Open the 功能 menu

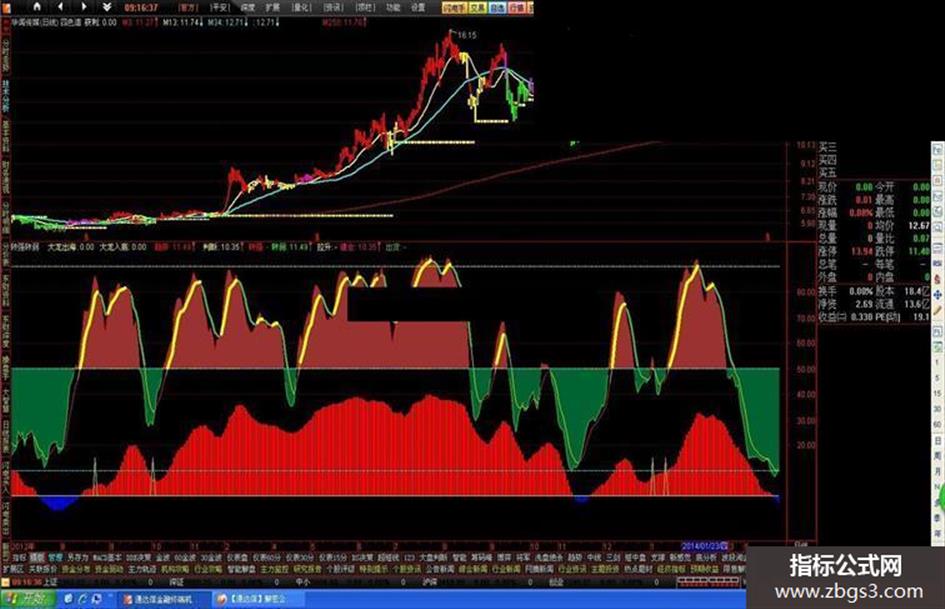pyautogui.click(x=393, y=8)
